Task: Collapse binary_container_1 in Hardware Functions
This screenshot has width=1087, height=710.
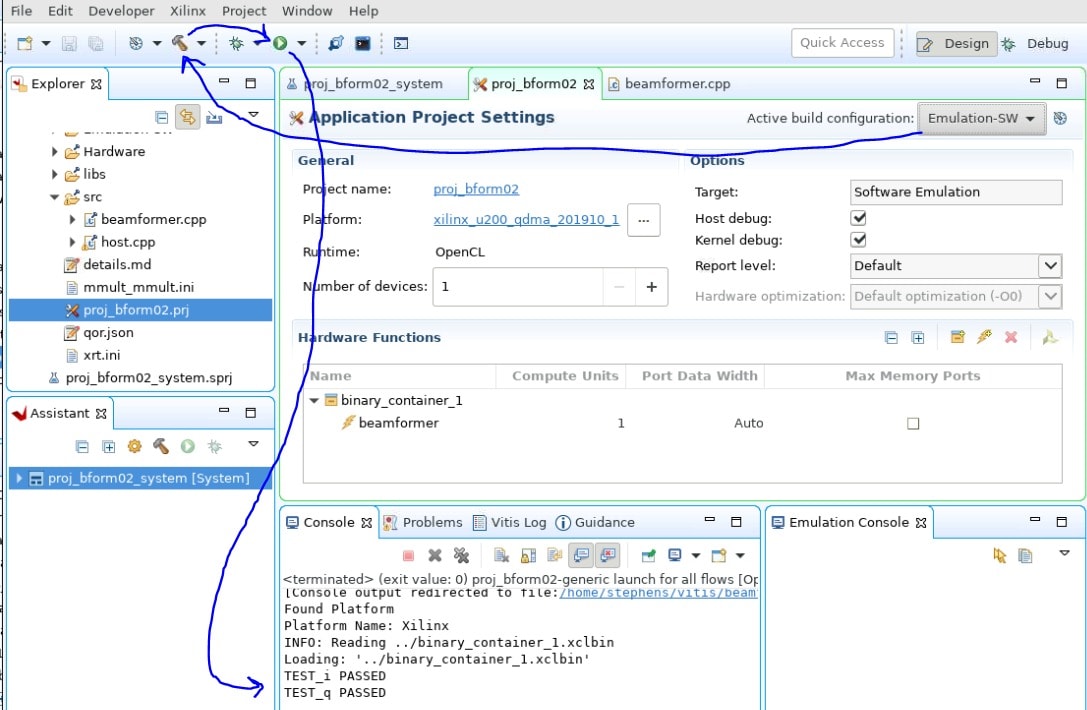Action: 314,400
